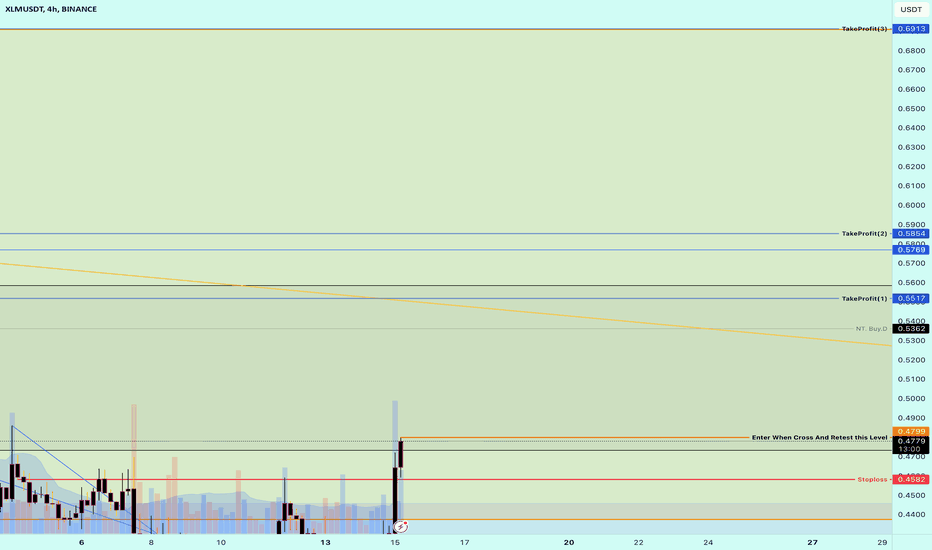Select the 0.5769 price tag
This screenshot has width=932, height=550.
tap(911, 250)
